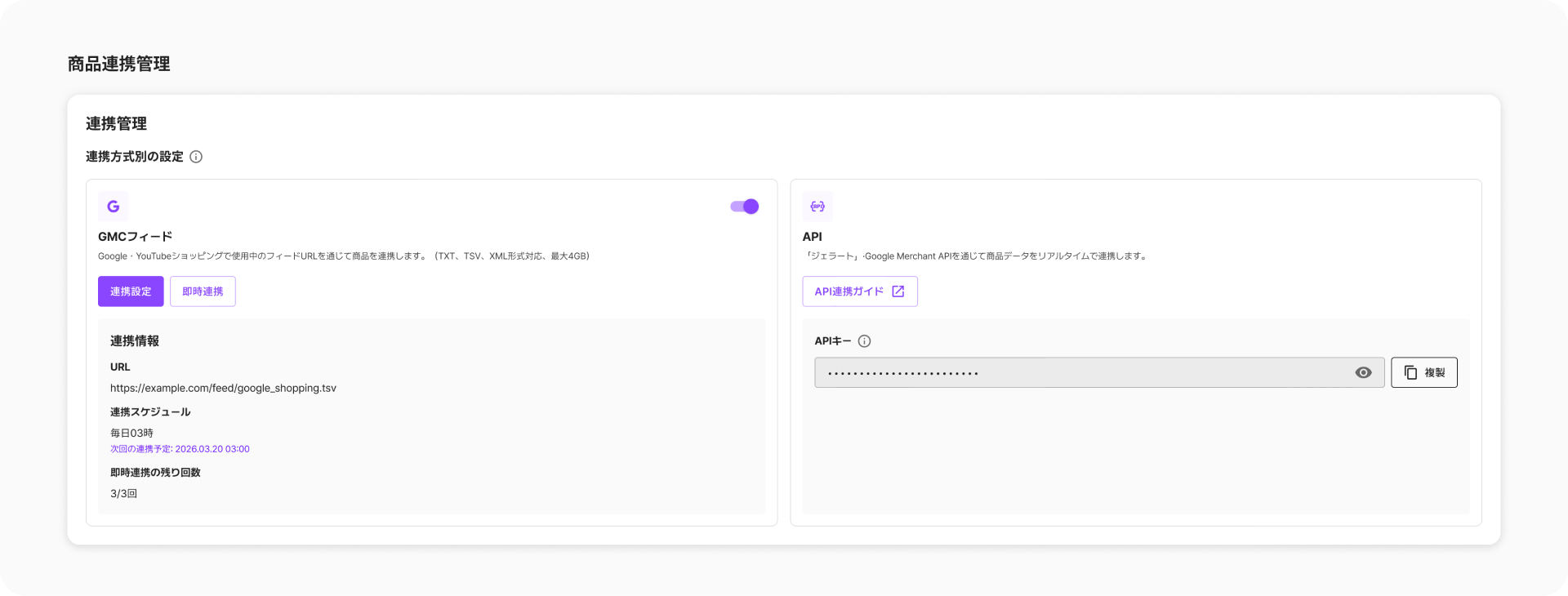Click the 商品連携管理 page title
1568x596 pixels.
[x=118, y=64]
